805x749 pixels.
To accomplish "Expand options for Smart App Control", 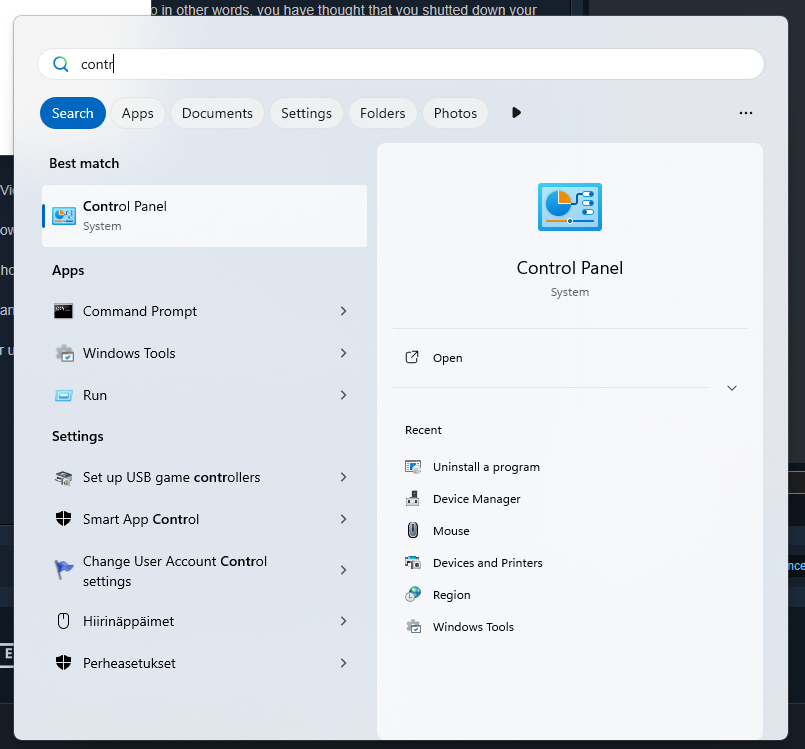I will pyautogui.click(x=343, y=519).
